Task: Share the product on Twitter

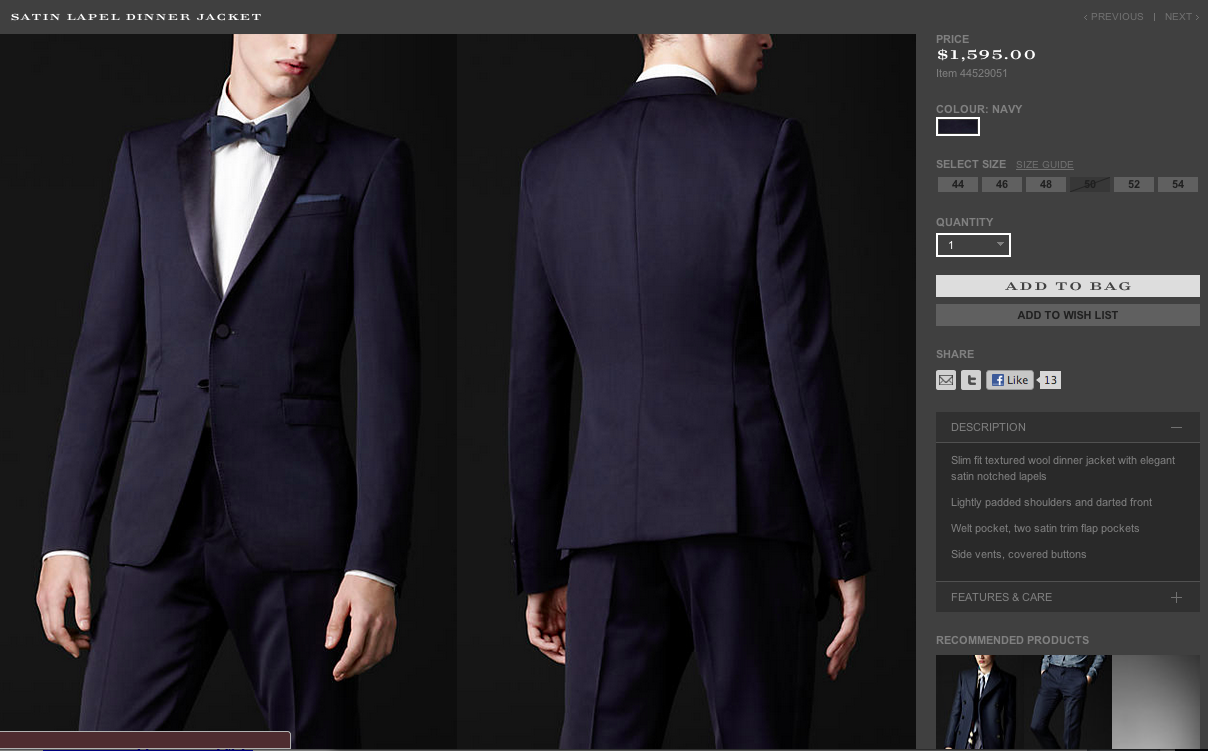Action: (970, 380)
